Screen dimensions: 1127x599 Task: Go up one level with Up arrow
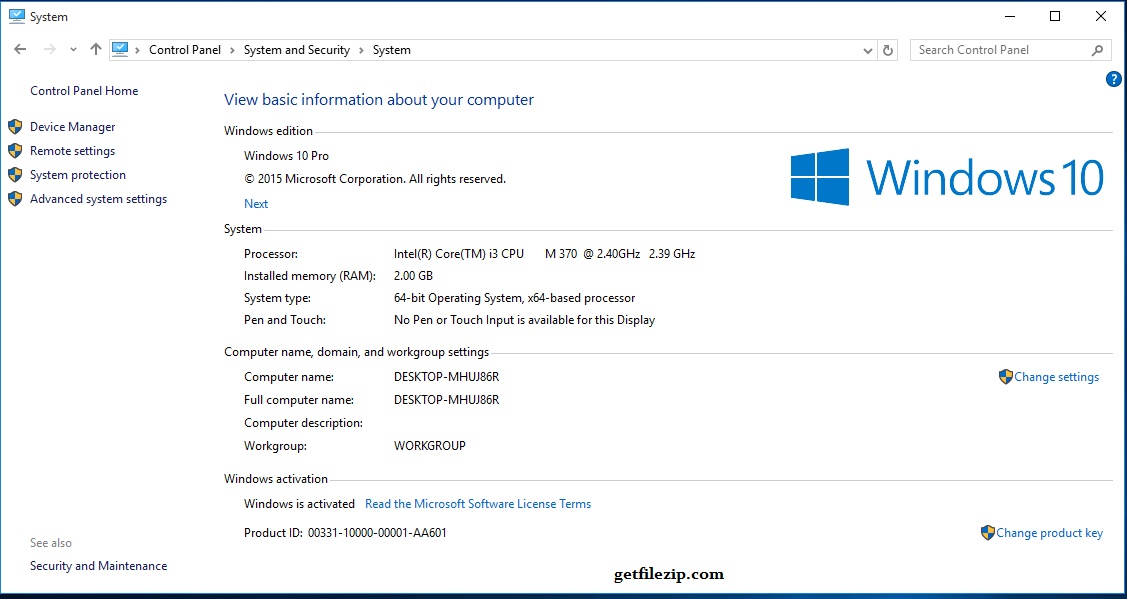click(96, 50)
